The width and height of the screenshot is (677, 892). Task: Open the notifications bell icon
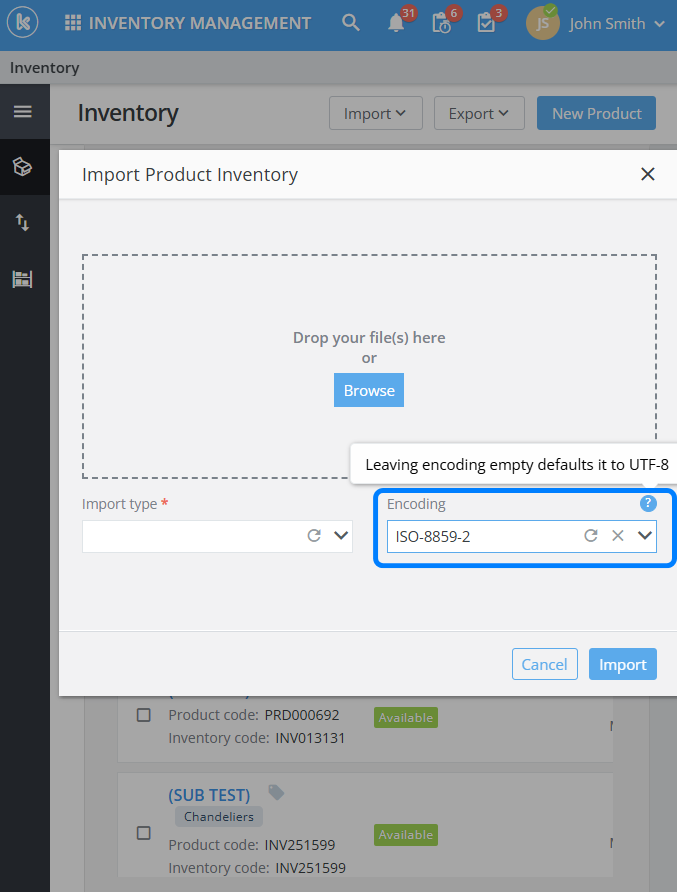point(397,23)
